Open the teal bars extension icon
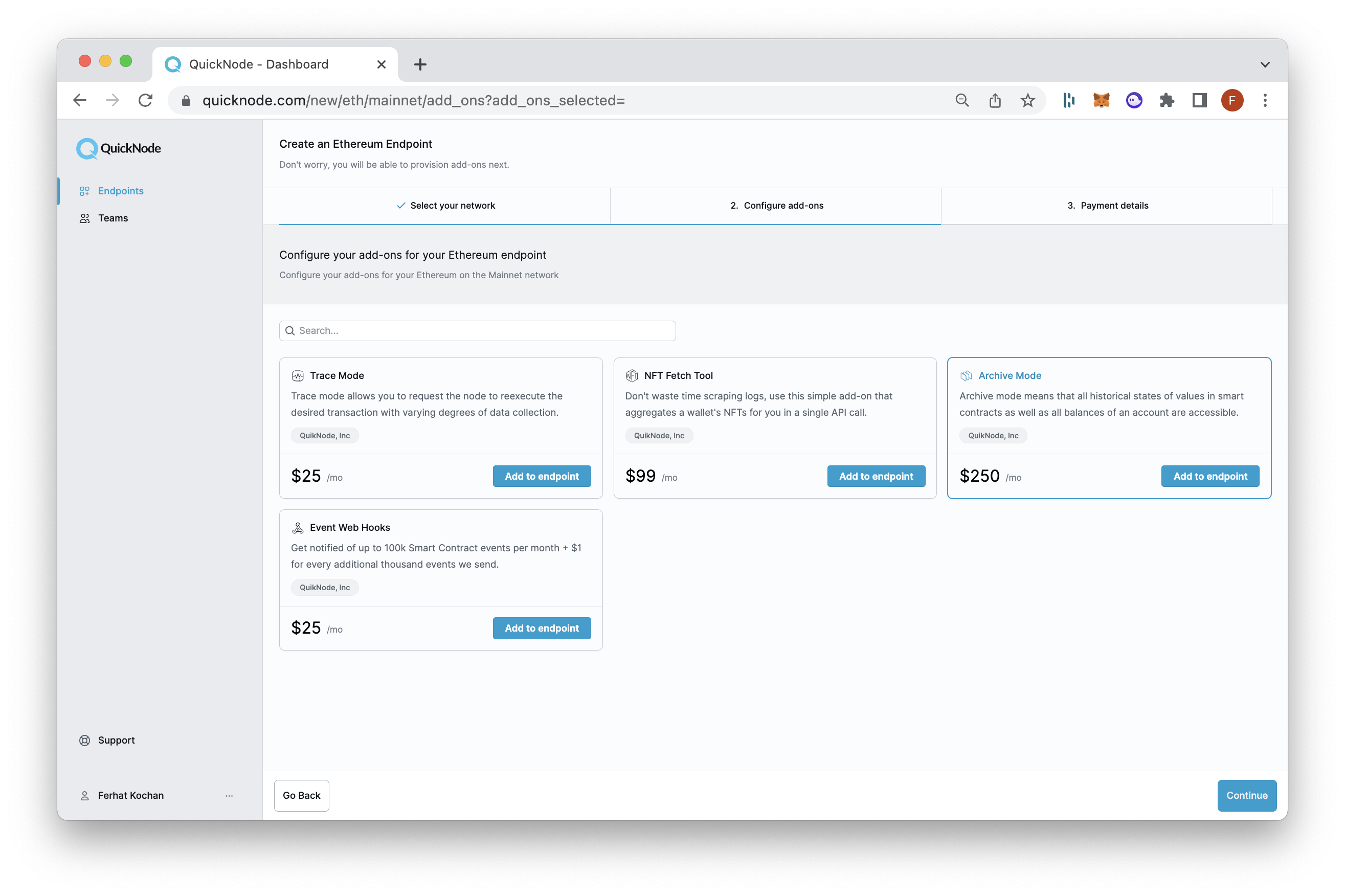The image size is (1345, 896). point(1068,101)
